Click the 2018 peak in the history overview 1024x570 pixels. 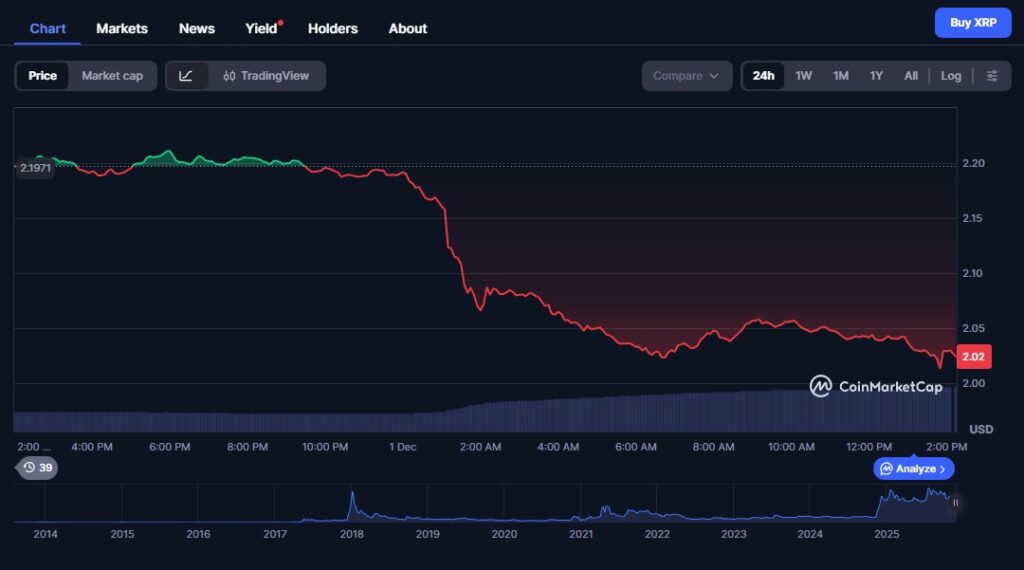352,494
